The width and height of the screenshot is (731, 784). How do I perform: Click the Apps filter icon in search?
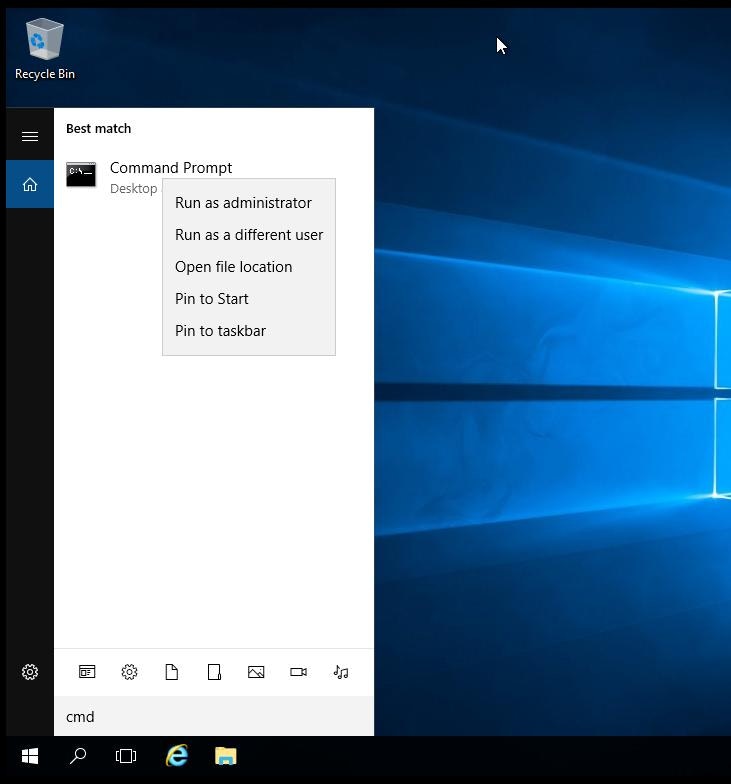(87, 672)
